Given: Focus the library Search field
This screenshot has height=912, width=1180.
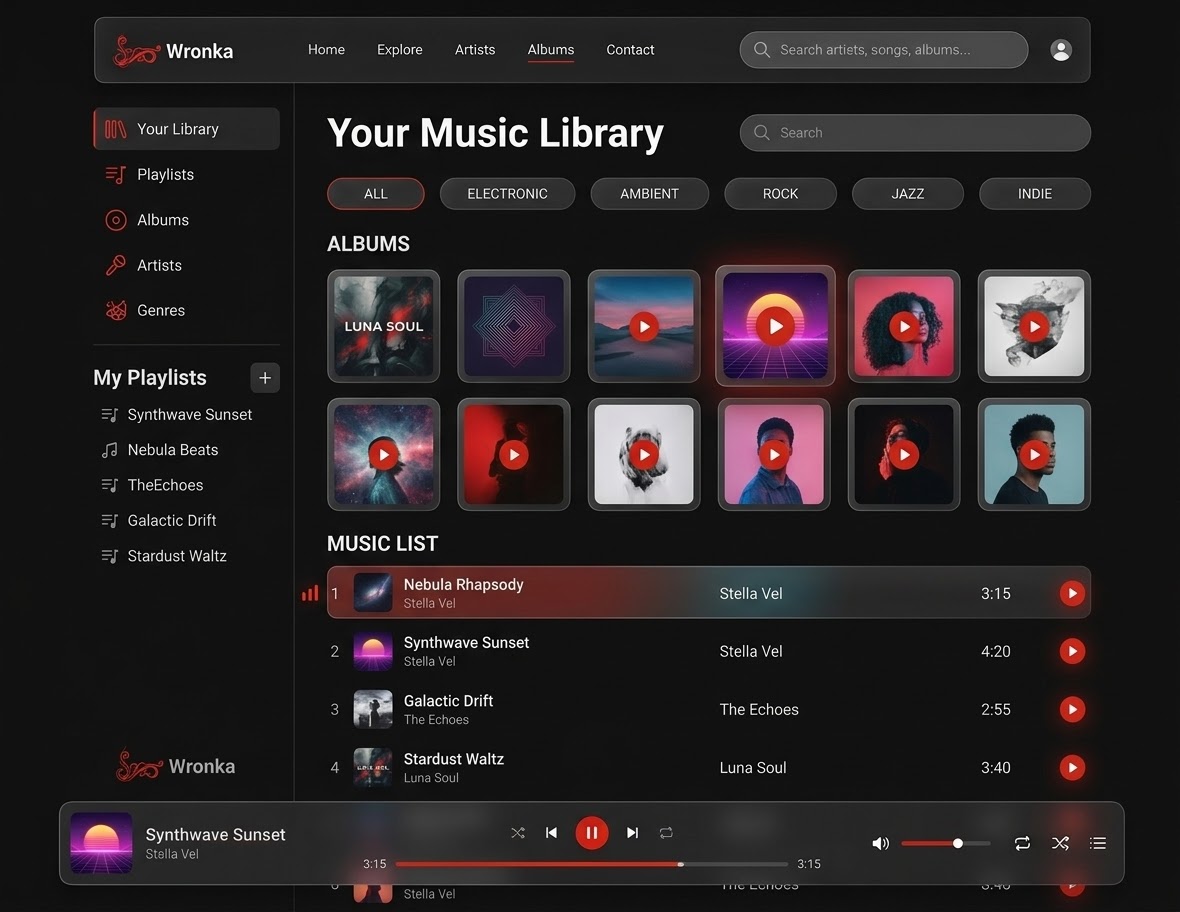Looking at the screenshot, I should point(915,132).
